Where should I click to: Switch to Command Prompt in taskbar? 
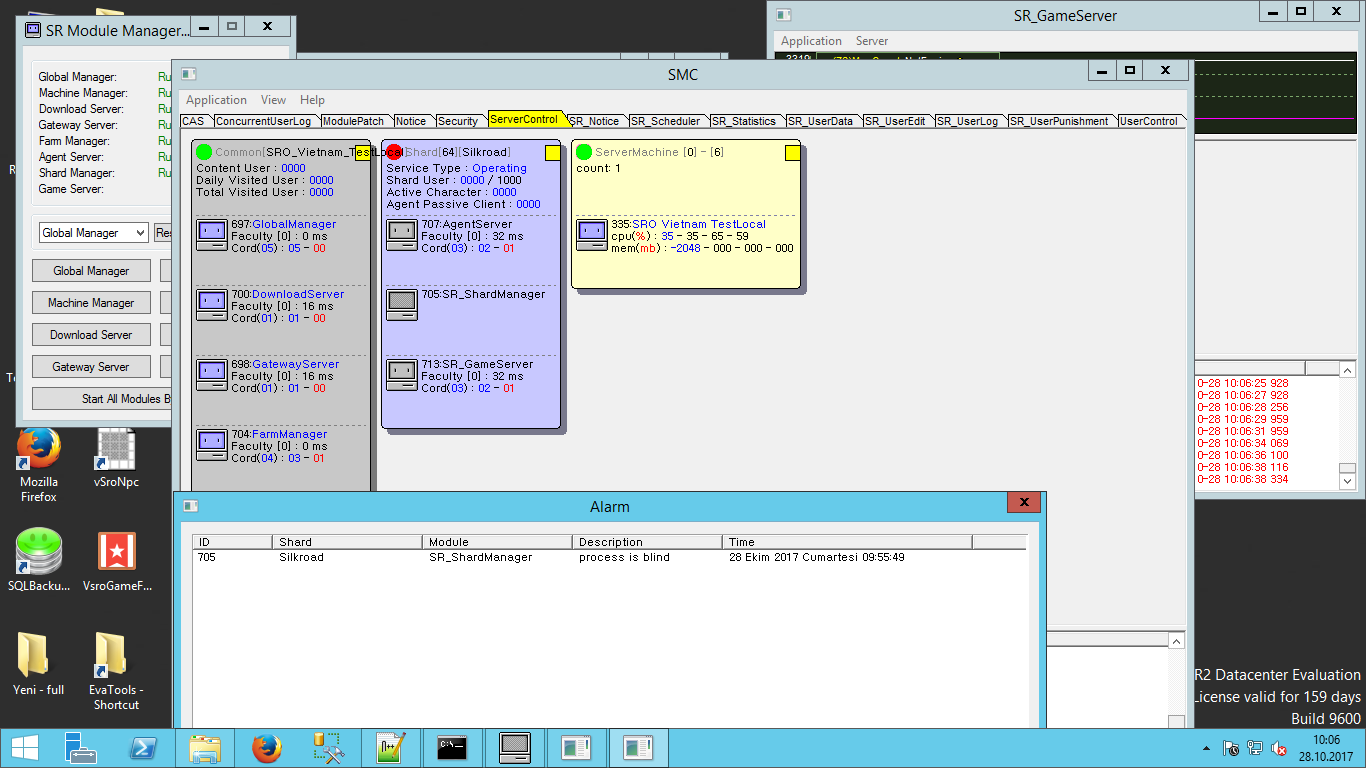tap(452, 748)
